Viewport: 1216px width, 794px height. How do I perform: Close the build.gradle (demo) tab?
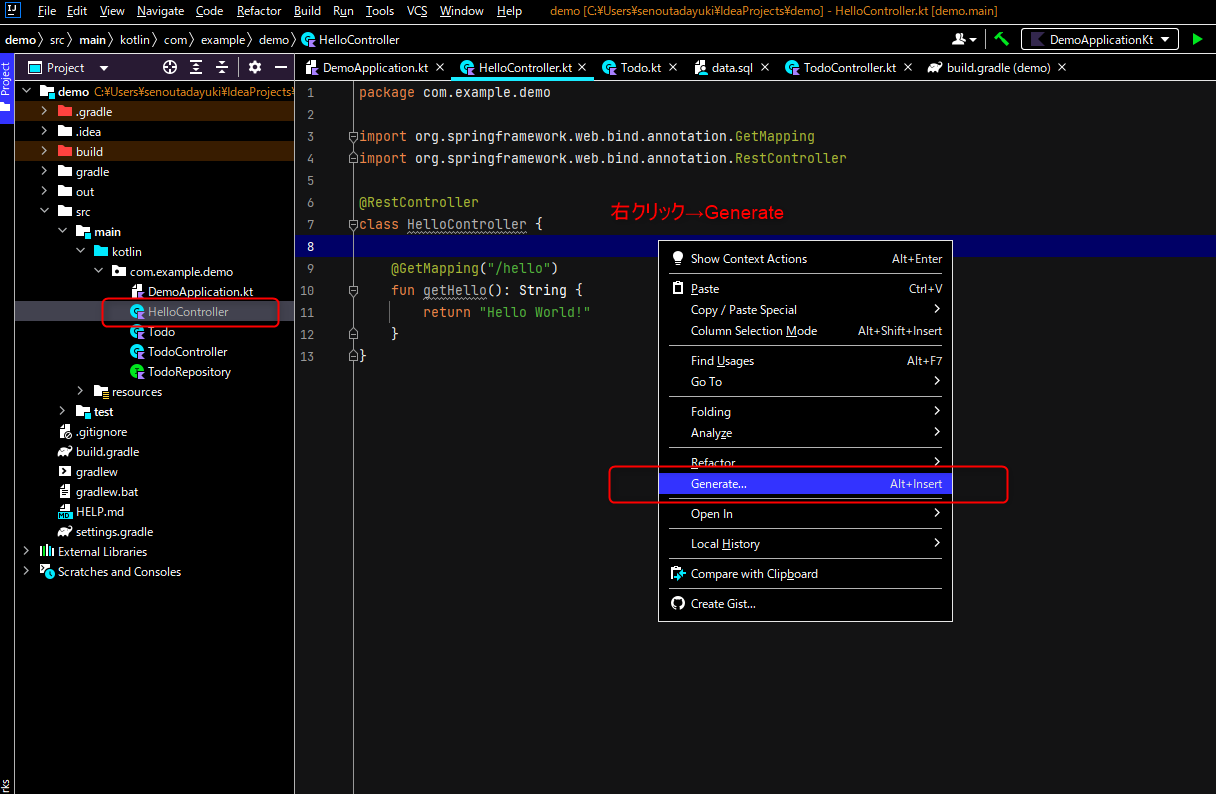point(1061,68)
